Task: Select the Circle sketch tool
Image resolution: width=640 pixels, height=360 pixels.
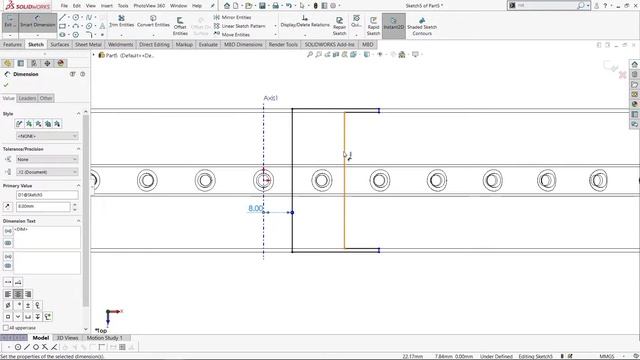Action: [x=76, y=17]
